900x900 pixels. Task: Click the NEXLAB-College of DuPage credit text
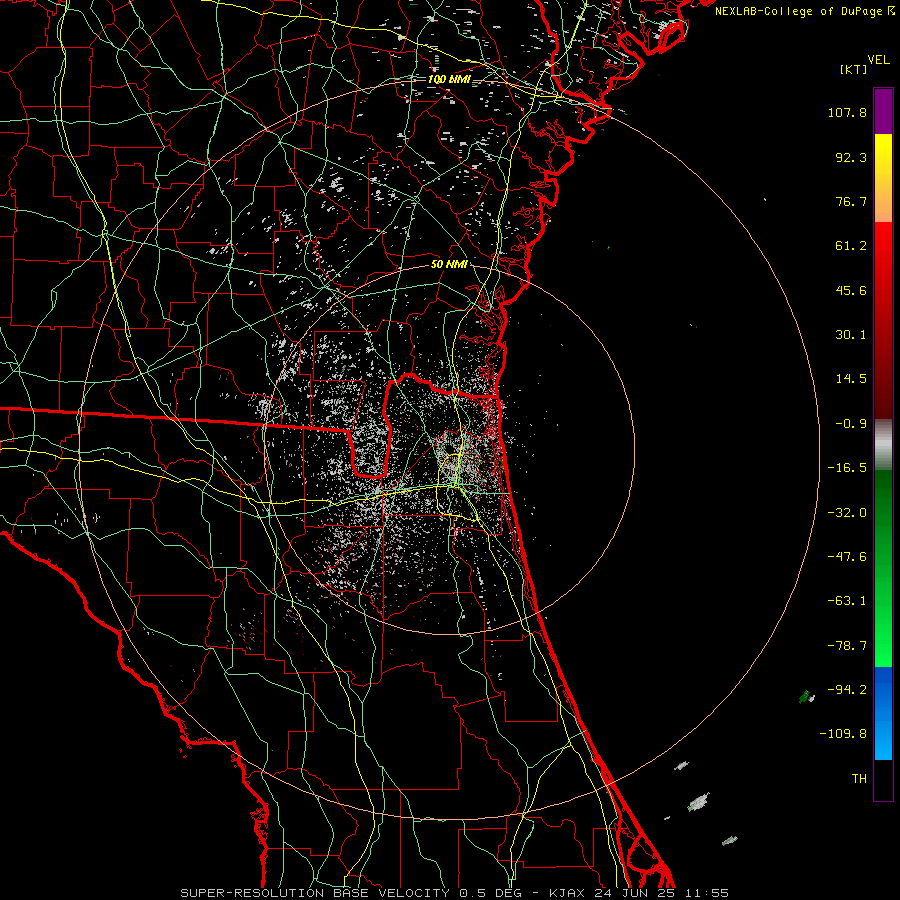pyautogui.click(x=804, y=11)
